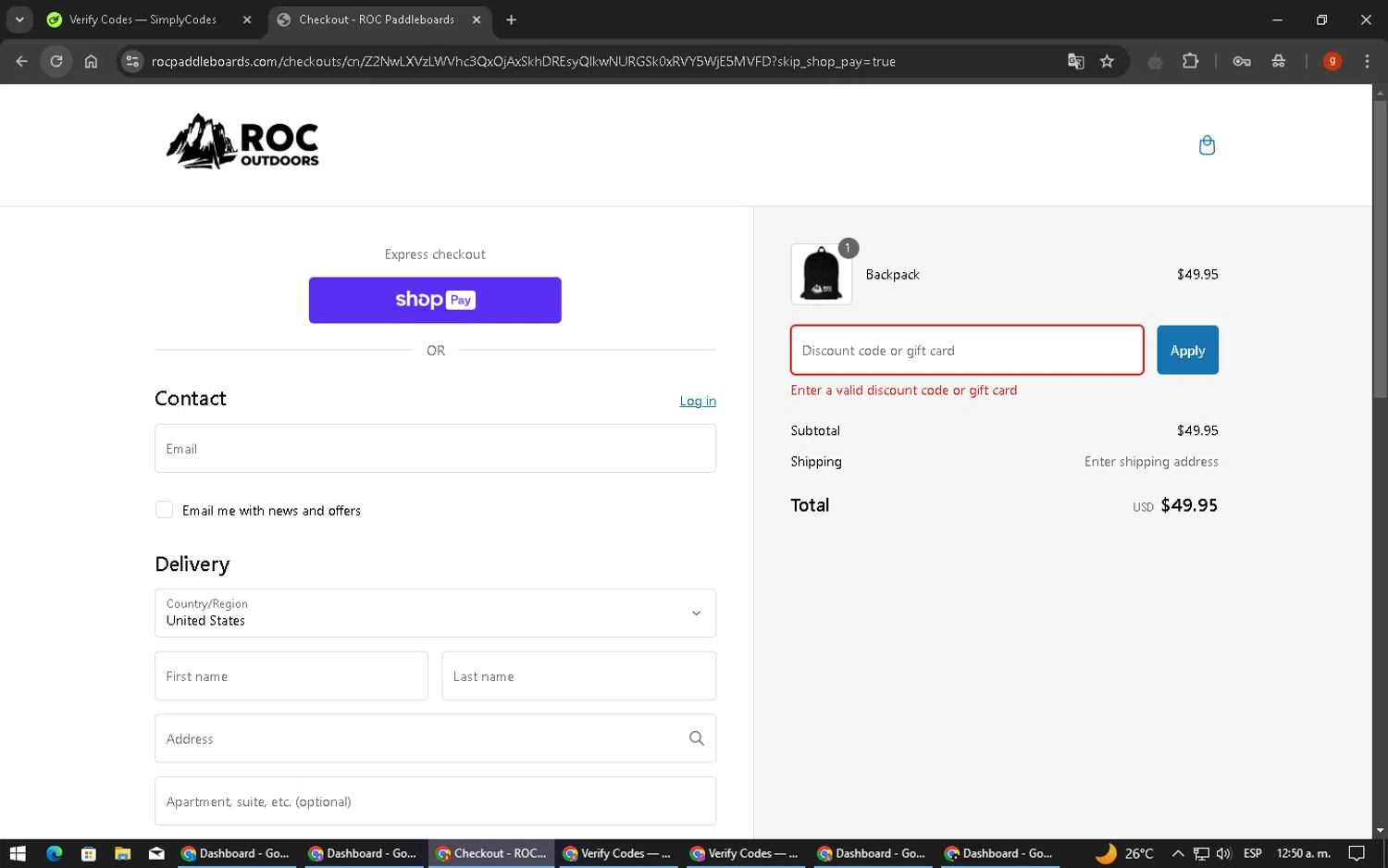Open the password manager key icon
The height and width of the screenshot is (868, 1388).
point(1242,61)
